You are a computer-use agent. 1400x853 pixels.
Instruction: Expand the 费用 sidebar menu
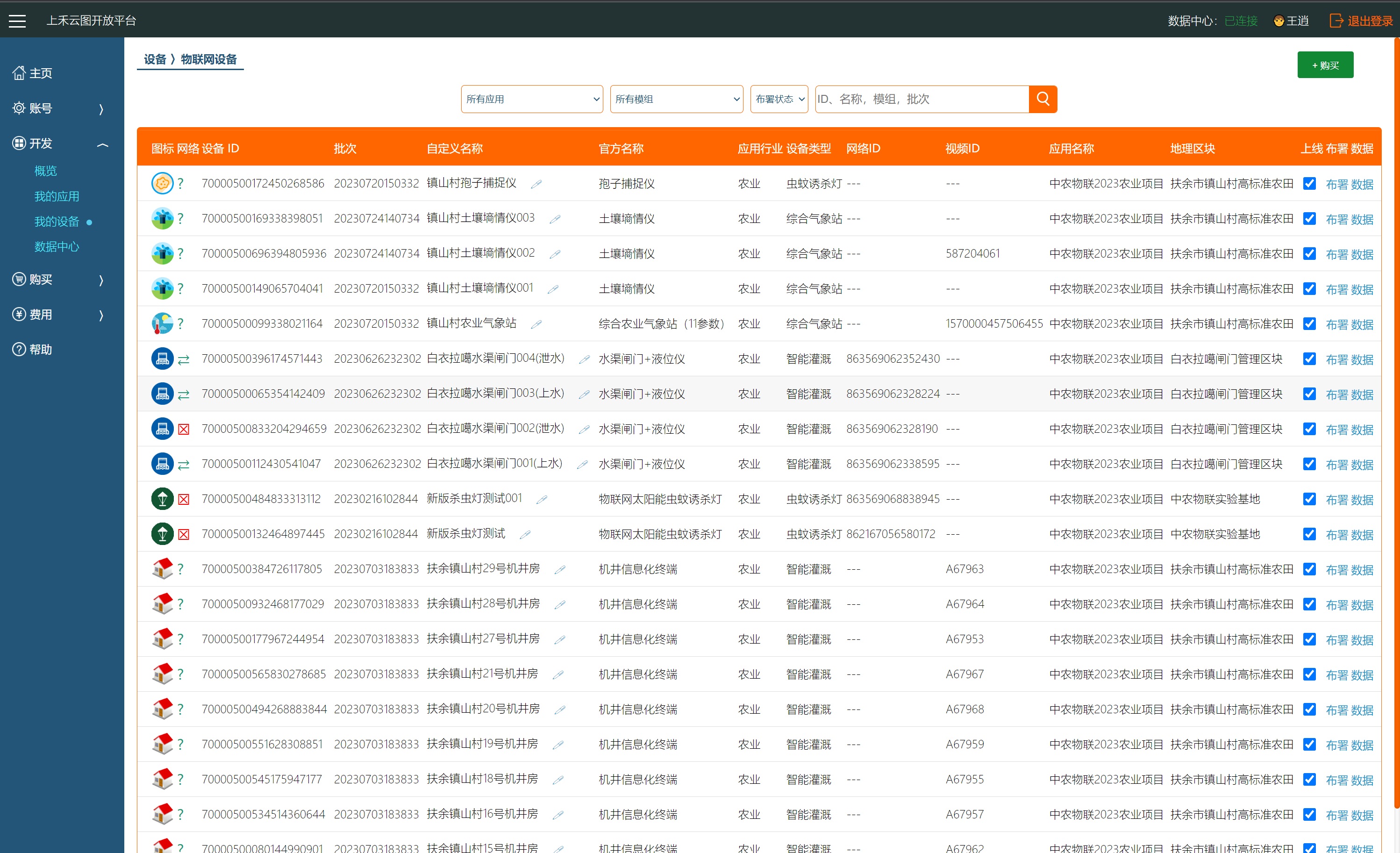tap(62, 314)
